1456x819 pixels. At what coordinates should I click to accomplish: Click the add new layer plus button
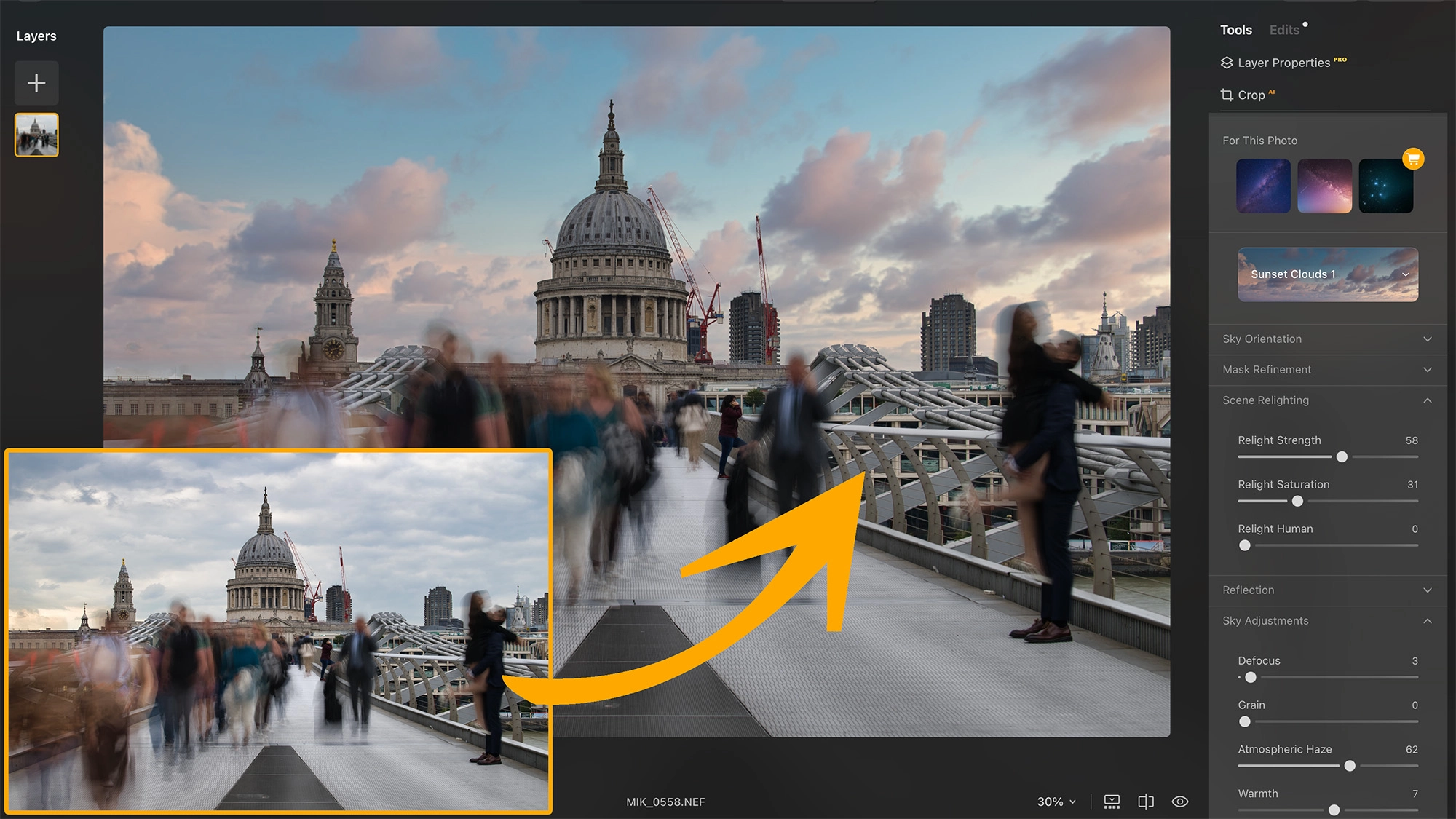(x=36, y=83)
